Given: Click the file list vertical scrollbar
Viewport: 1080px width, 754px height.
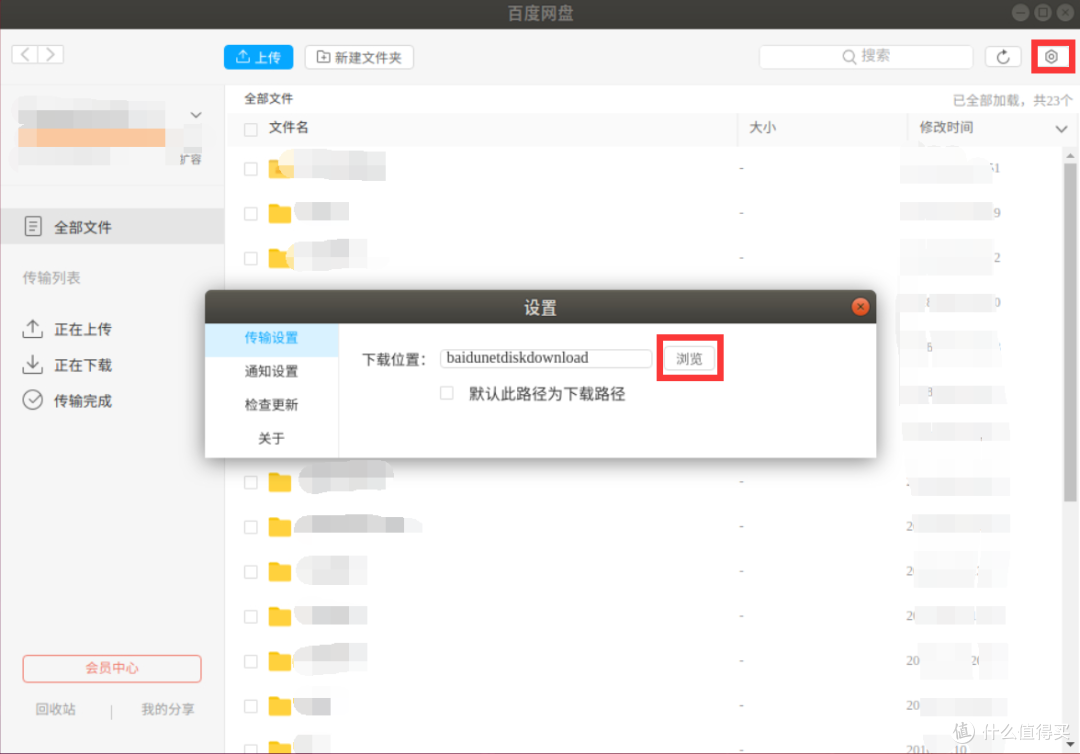Looking at the screenshot, I should click(1070, 332).
